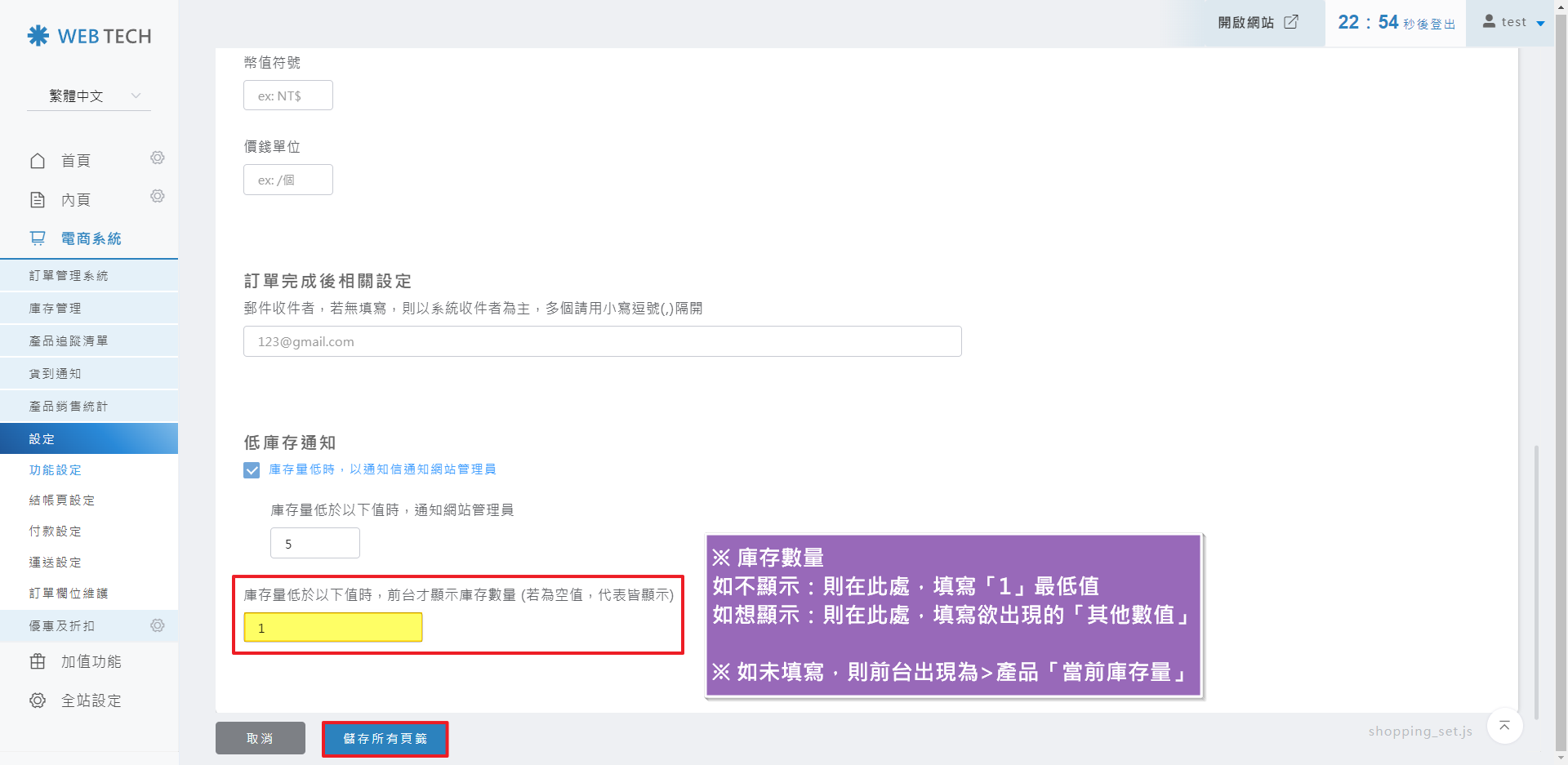Screen dimensions: 1568x765
Task: Click the gear icon beside 優惠及折扣
Action: click(x=158, y=625)
